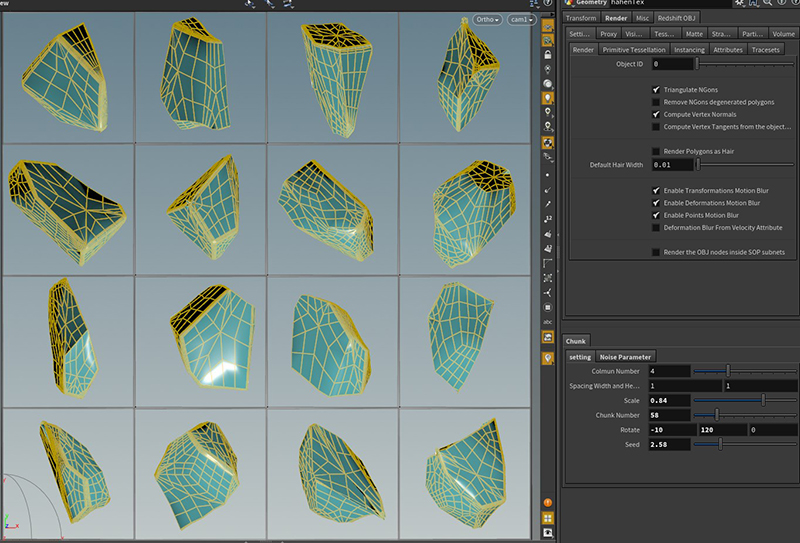800x543 pixels.
Task: Click the highlighted sphere material display icon
Action: (547, 142)
